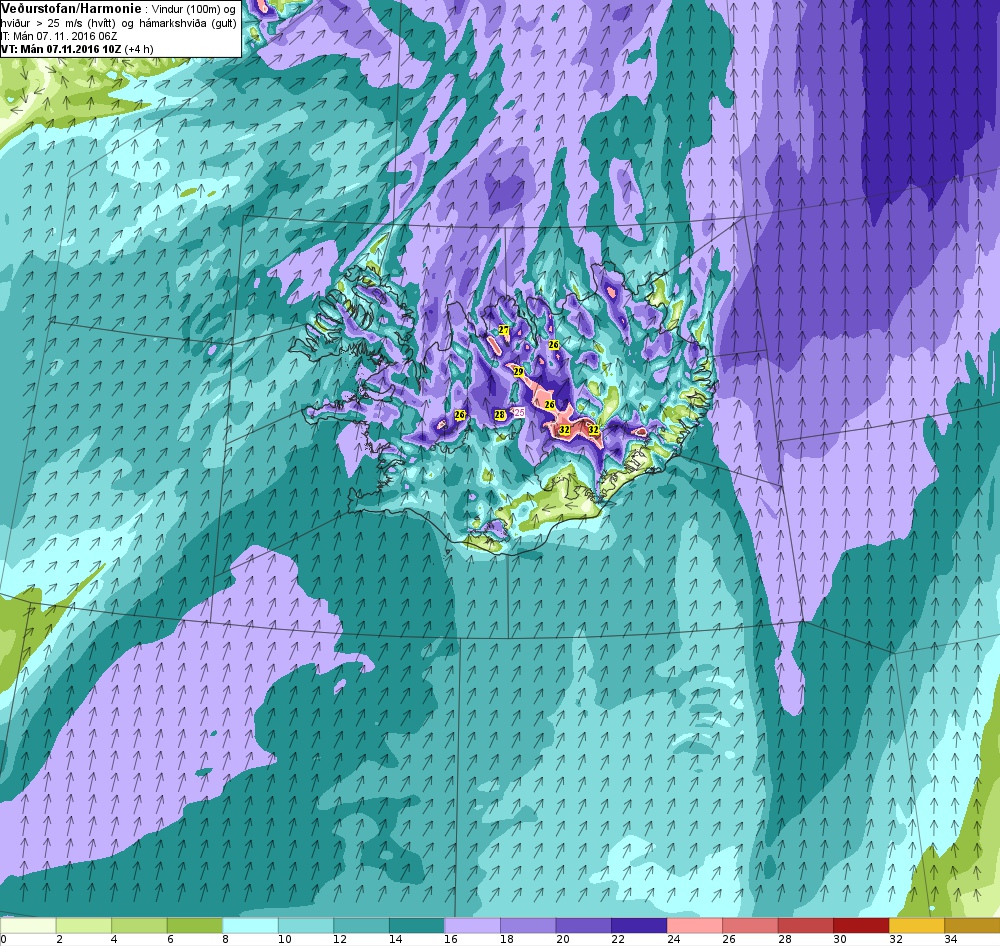This screenshot has width=1000, height=946.
Task: Select the 2–4 m/s pale green legend swatch
Action: (x=84, y=925)
